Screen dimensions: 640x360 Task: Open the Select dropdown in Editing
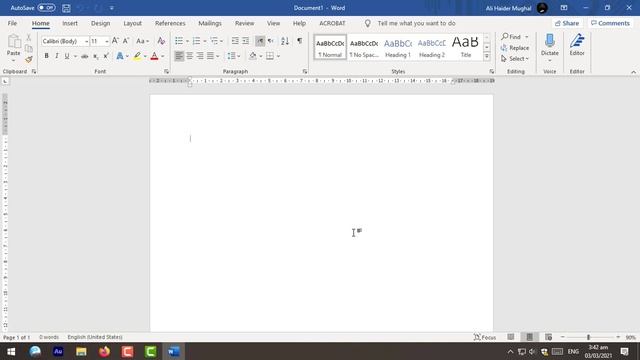(x=515, y=59)
